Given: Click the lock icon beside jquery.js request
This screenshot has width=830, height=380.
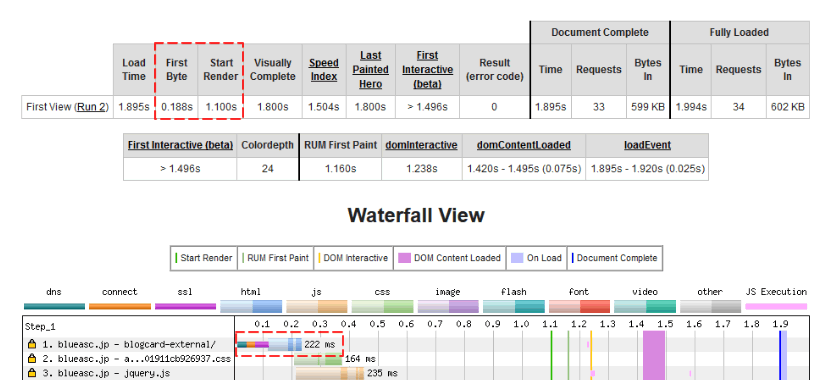Looking at the screenshot, I should (x=32, y=373).
